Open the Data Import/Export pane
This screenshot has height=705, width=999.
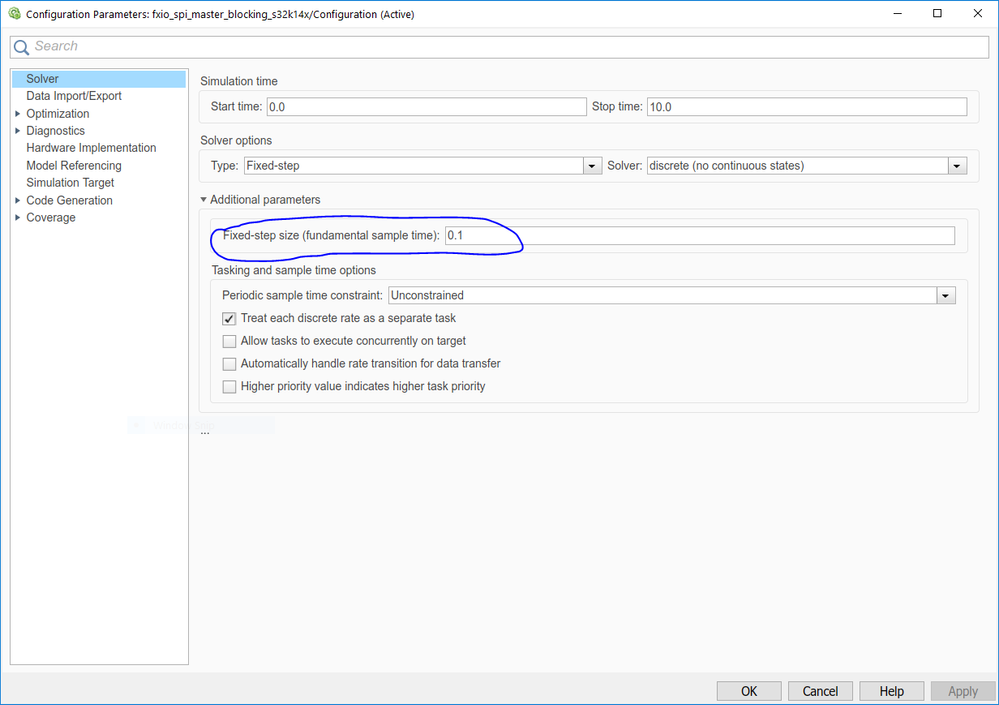coord(74,96)
